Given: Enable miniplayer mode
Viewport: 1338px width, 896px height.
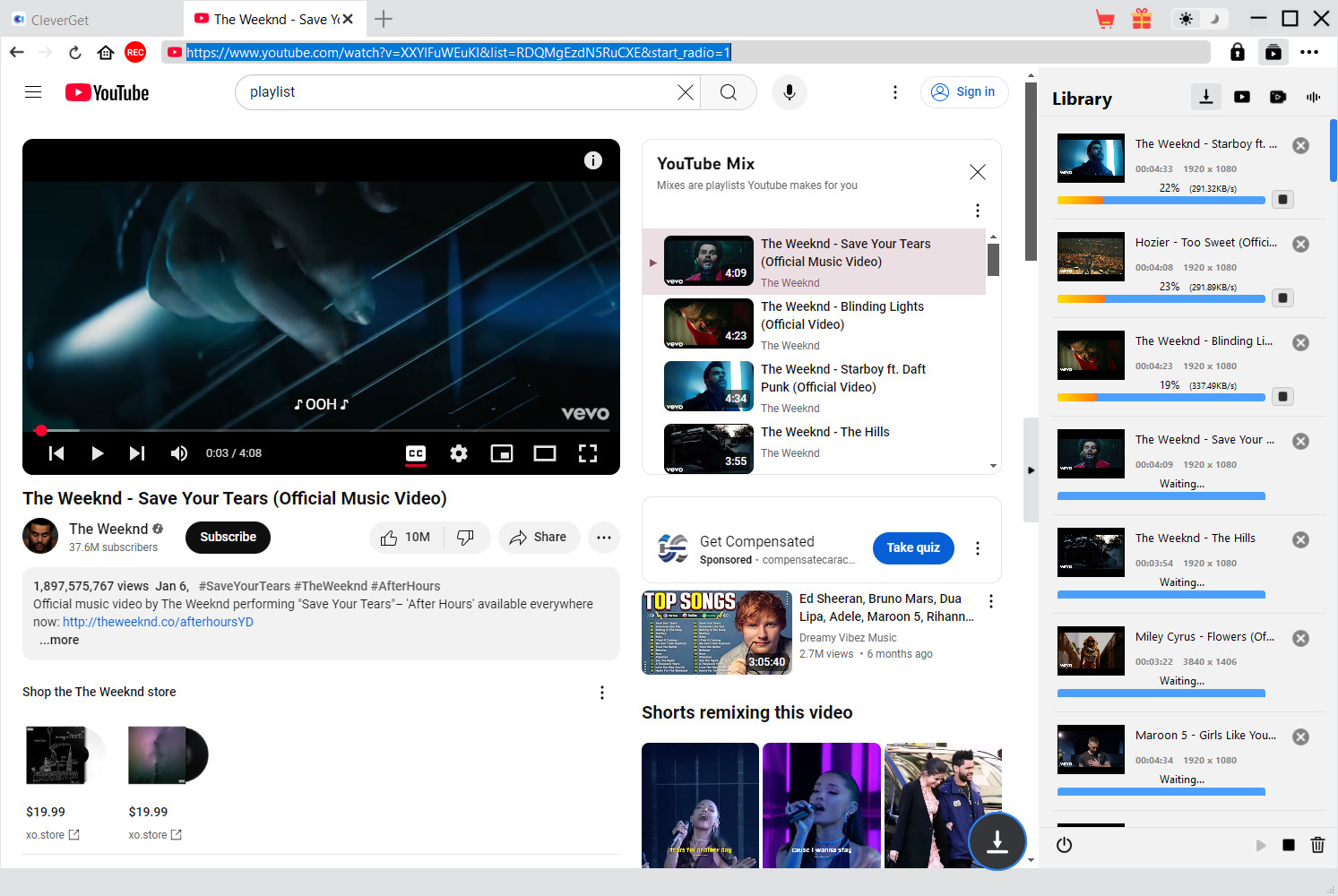Looking at the screenshot, I should (x=502, y=453).
